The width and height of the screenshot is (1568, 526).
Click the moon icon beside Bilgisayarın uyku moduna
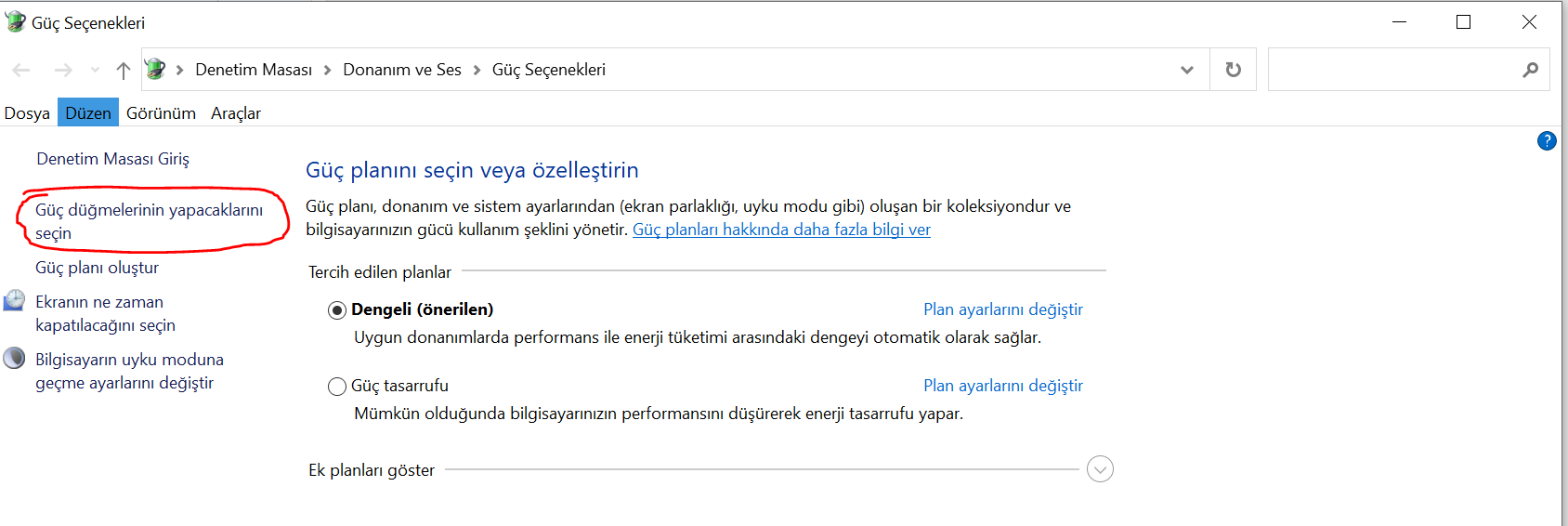click(15, 359)
